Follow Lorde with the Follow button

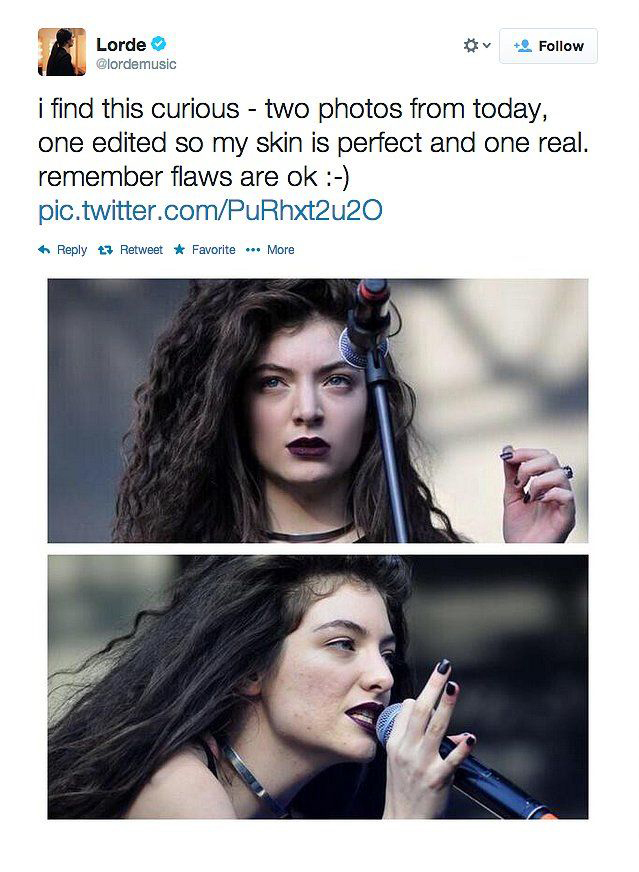click(x=548, y=46)
